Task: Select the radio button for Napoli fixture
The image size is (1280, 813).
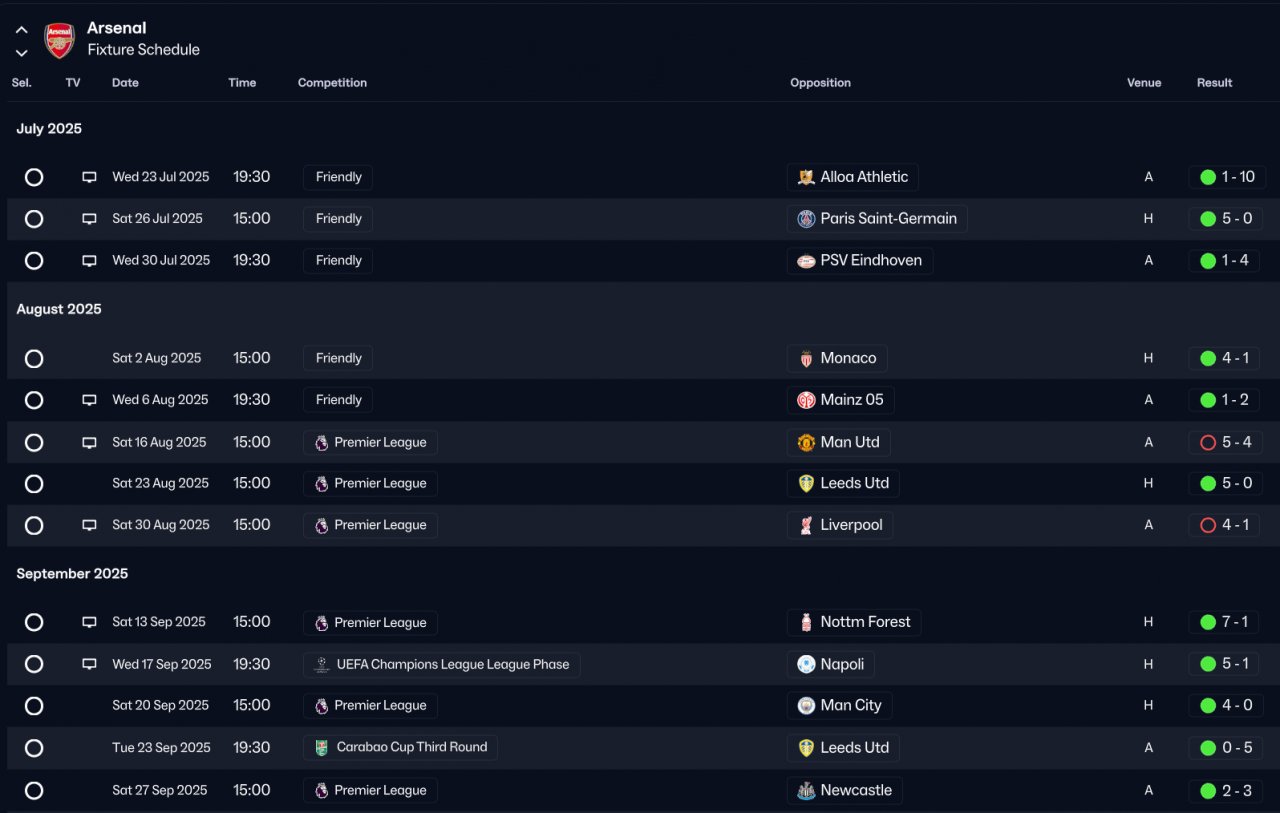Action: click(34, 664)
